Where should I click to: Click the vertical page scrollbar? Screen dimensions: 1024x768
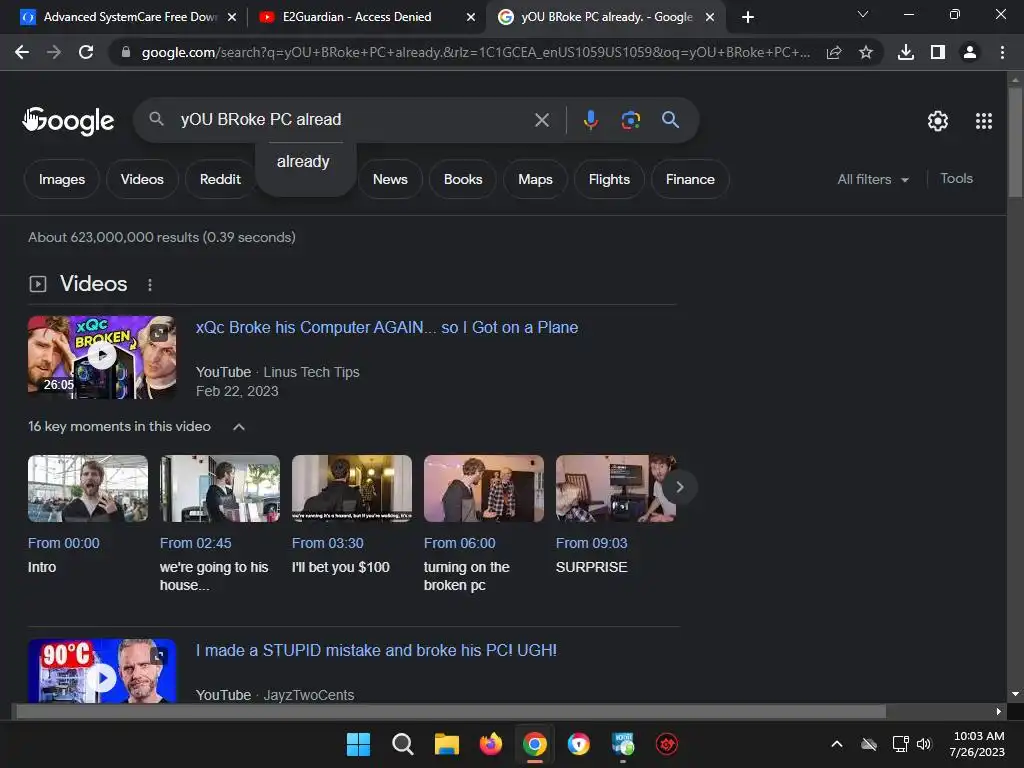click(x=1015, y=140)
